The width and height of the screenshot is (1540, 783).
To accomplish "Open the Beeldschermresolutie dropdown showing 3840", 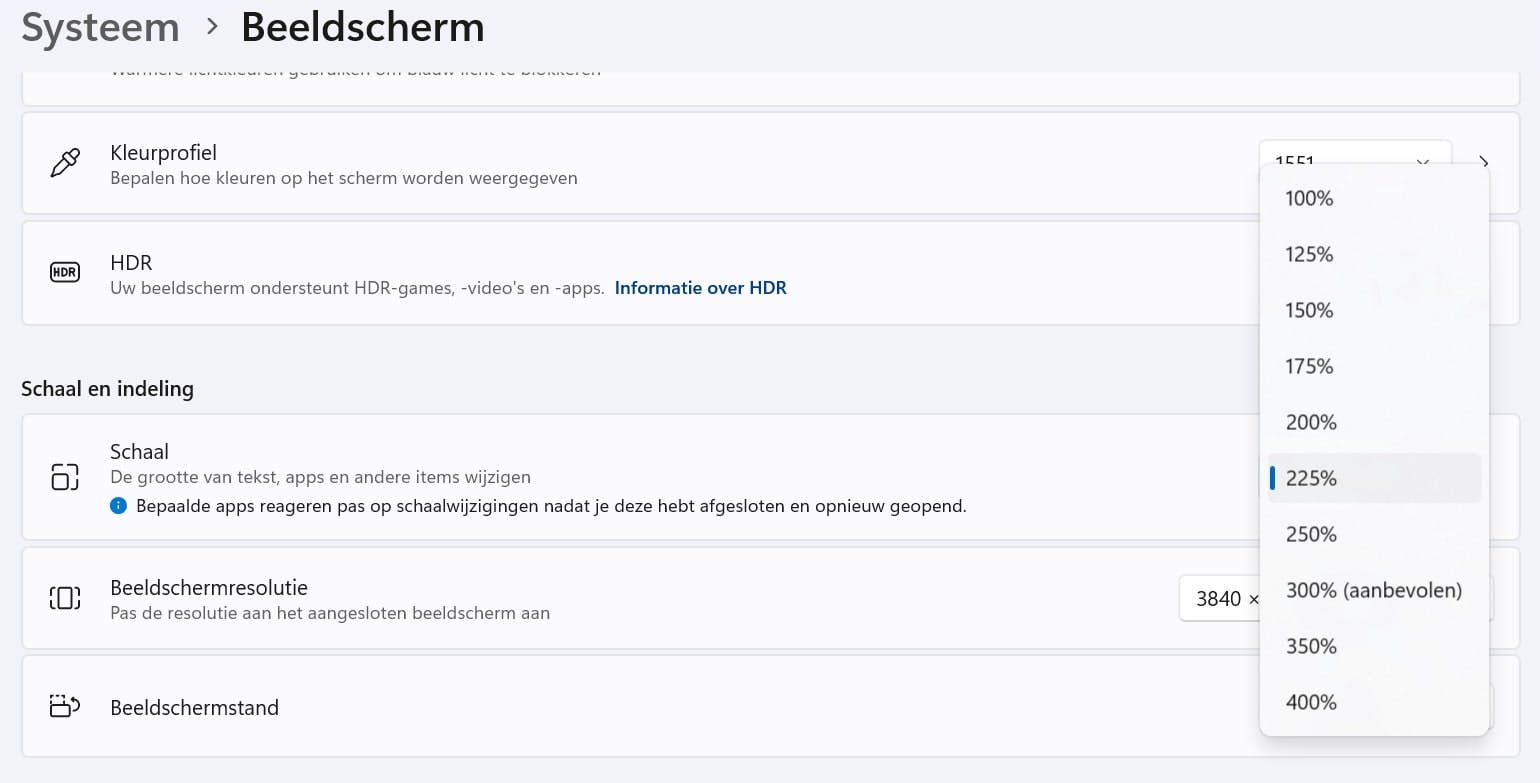I will click(x=1220, y=599).
